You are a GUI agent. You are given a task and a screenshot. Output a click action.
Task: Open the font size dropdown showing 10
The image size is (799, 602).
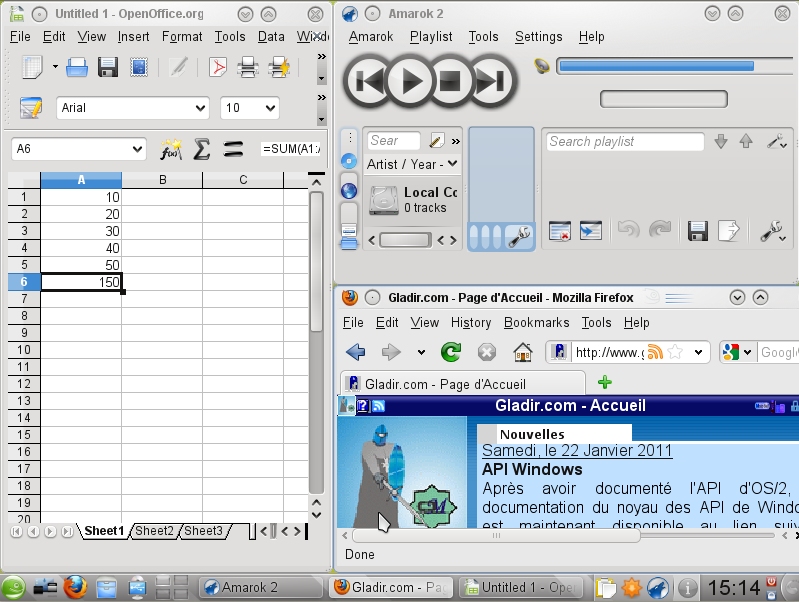(270, 108)
